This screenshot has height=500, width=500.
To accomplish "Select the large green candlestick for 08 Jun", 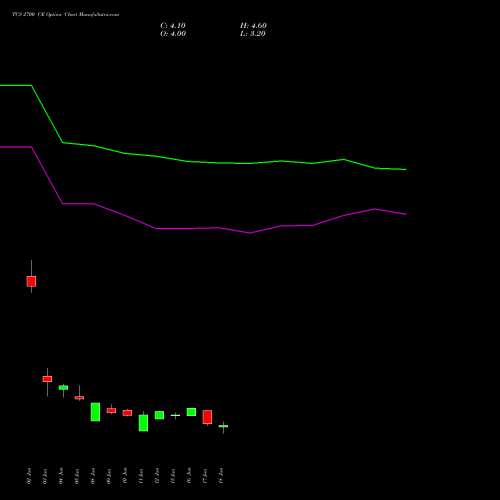I will click(95, 412).
